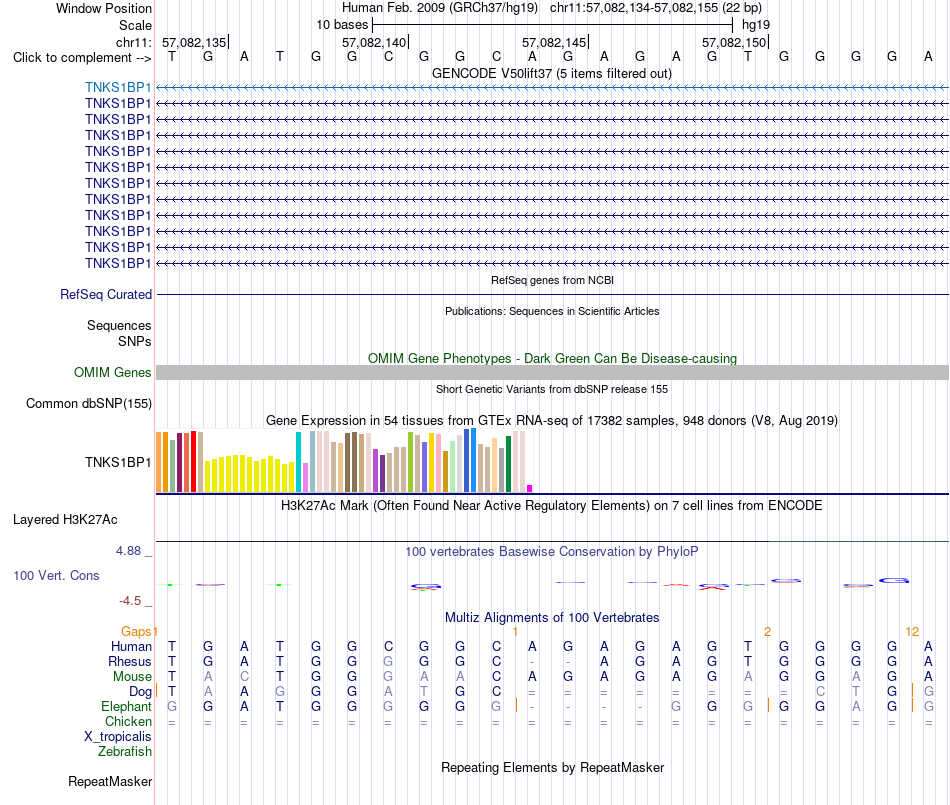Click the Window Position label
The height and width of the screenshot is (805, 950).
[104, 8]
